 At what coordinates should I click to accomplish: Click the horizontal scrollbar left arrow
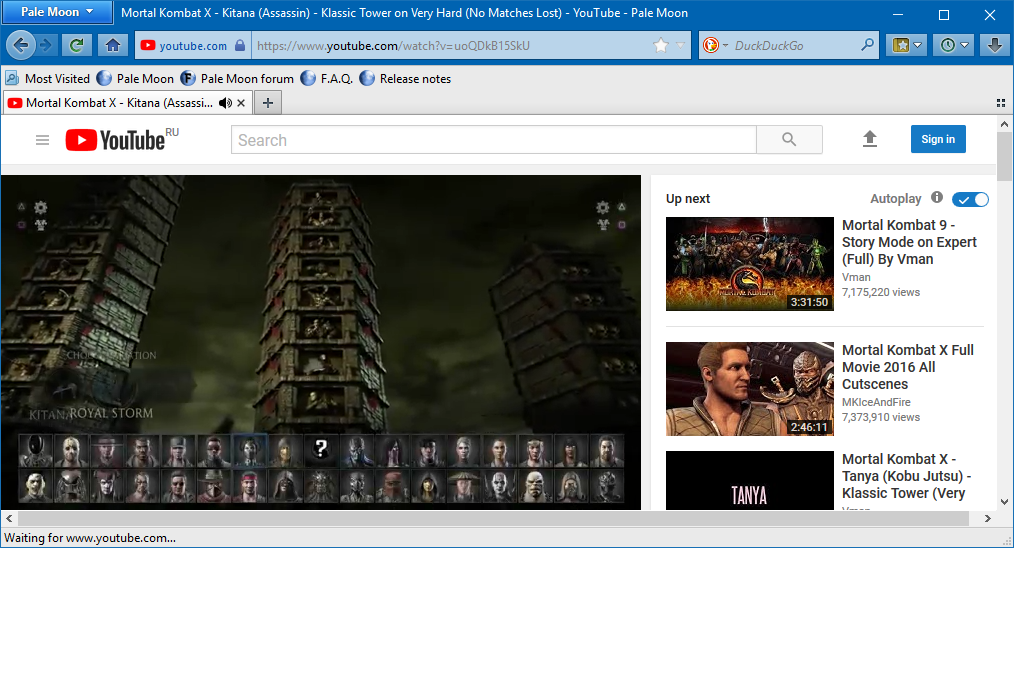pyautogui.click(x=9, y=518)
